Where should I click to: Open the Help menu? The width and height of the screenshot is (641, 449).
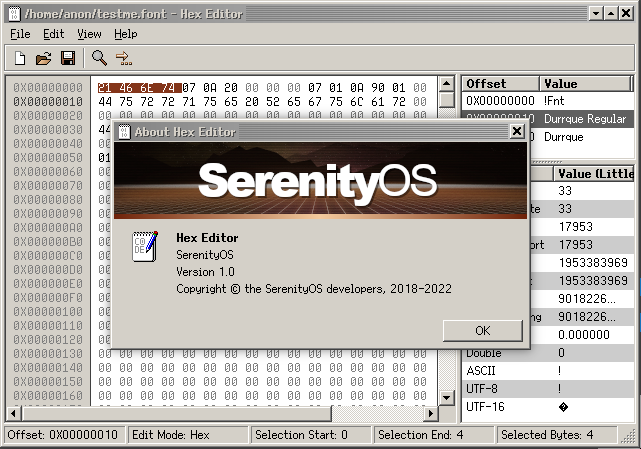[126, 34]
